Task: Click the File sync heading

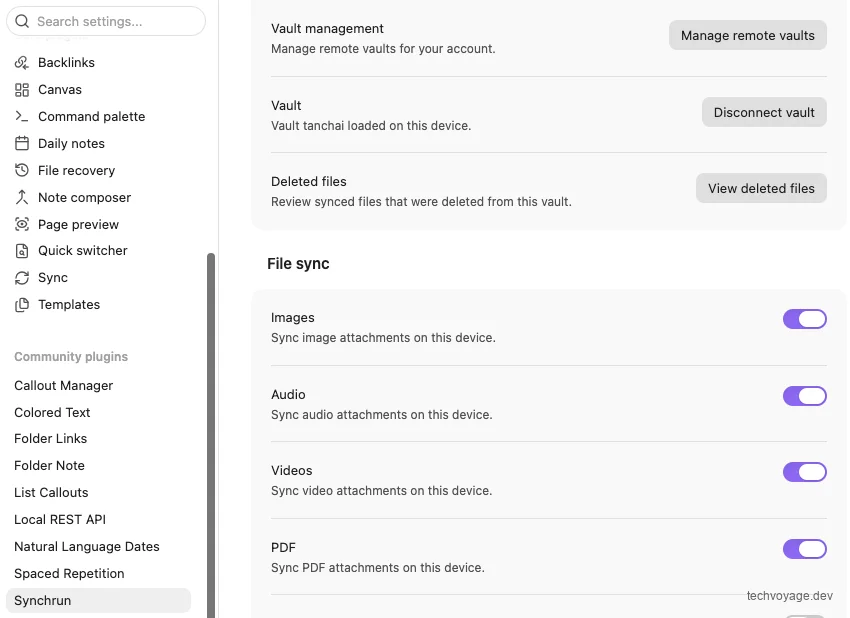Action: coord(298,263)
